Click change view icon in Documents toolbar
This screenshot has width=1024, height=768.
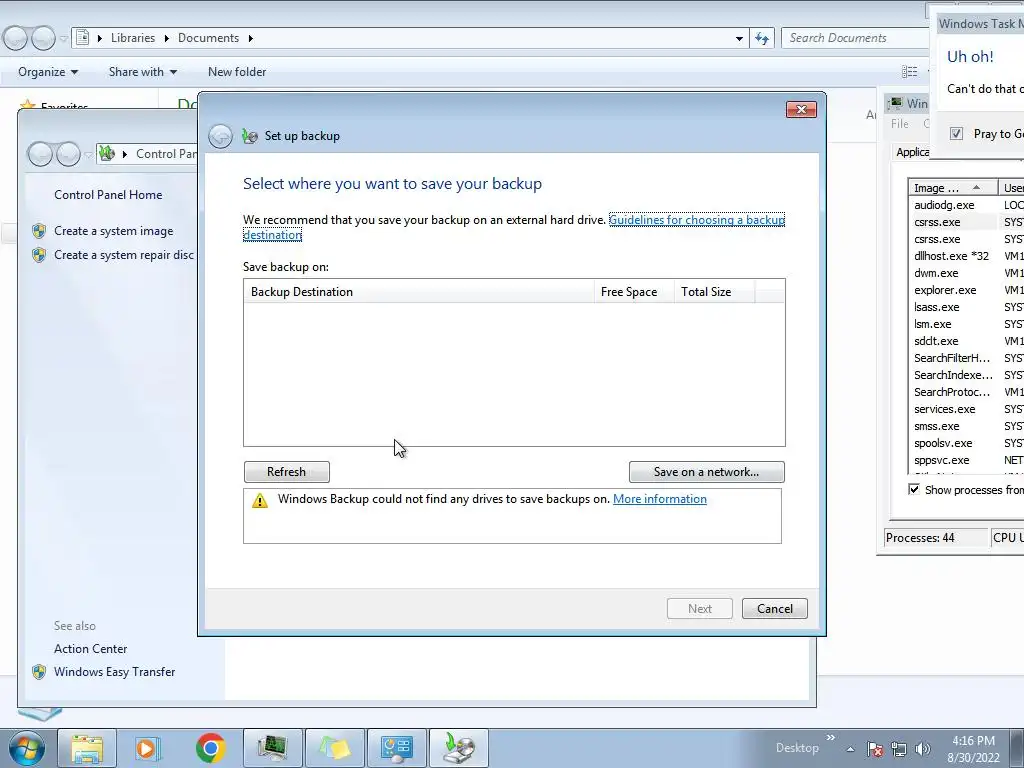click(910, 72)
